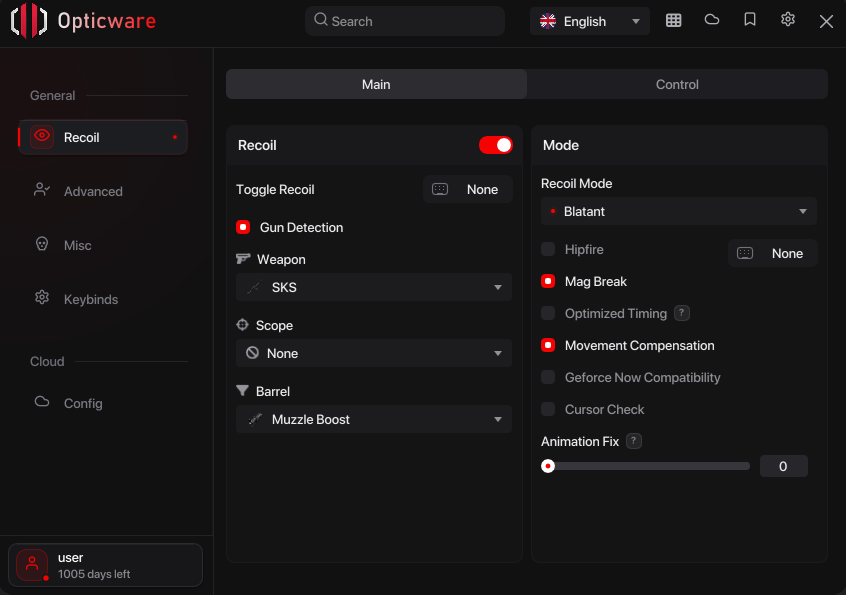Click the '1005 days left' text
Screen dimensions: 846x595
(x=94, y=574)
